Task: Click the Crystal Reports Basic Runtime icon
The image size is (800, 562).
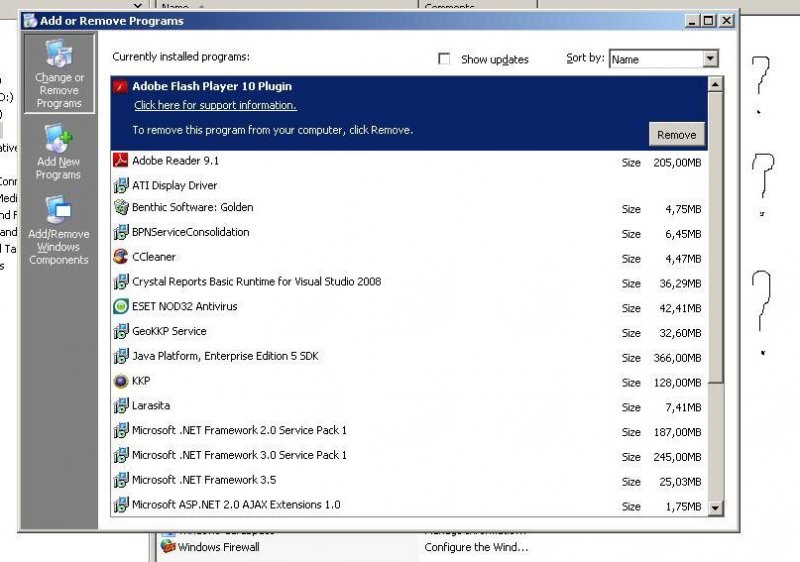Action: pyautogui.click(x=120, y=282)
